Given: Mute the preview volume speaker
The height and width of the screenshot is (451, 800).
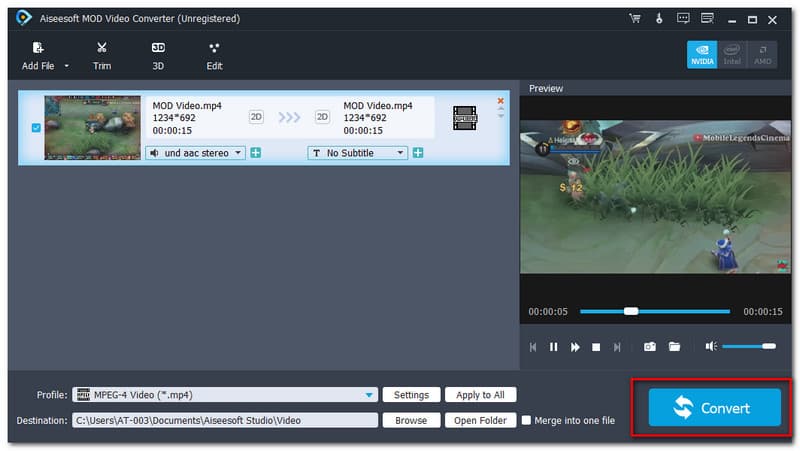Looking at the screenshot, I should point(710,346).
